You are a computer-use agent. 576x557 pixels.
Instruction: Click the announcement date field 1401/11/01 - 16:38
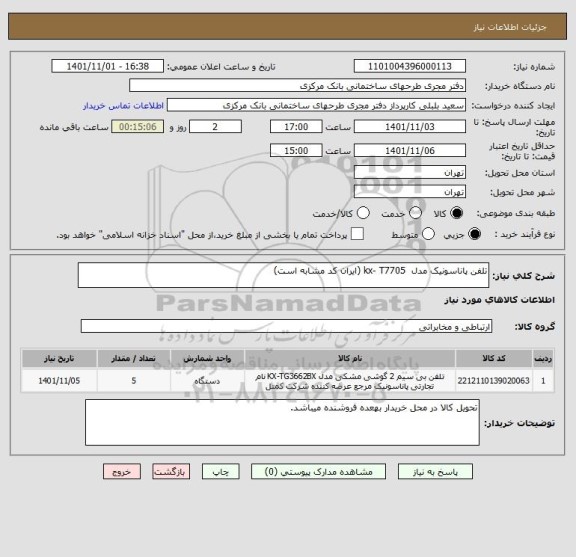(x=108, y=67)
